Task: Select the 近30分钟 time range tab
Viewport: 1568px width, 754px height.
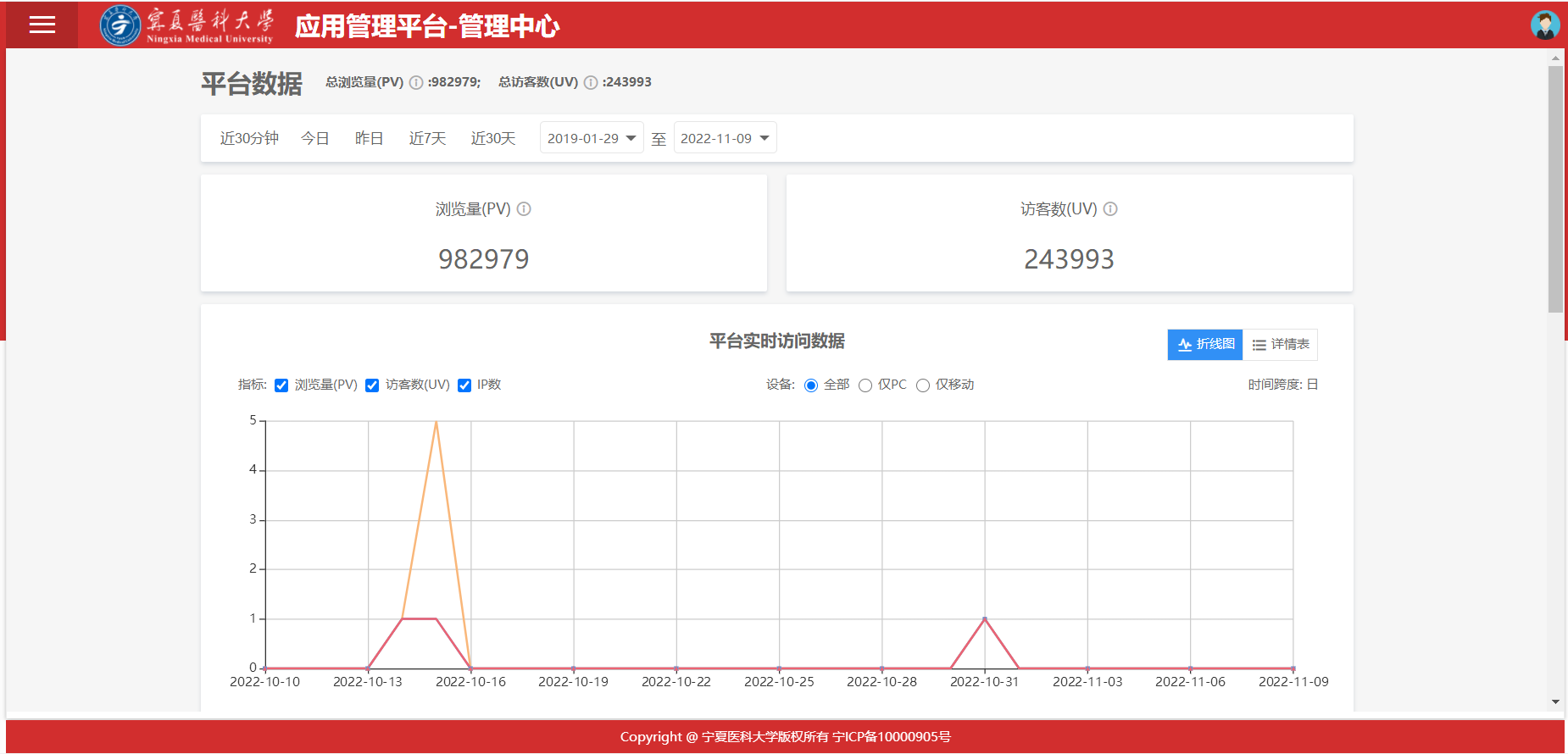Action: (x=249, y=138)
